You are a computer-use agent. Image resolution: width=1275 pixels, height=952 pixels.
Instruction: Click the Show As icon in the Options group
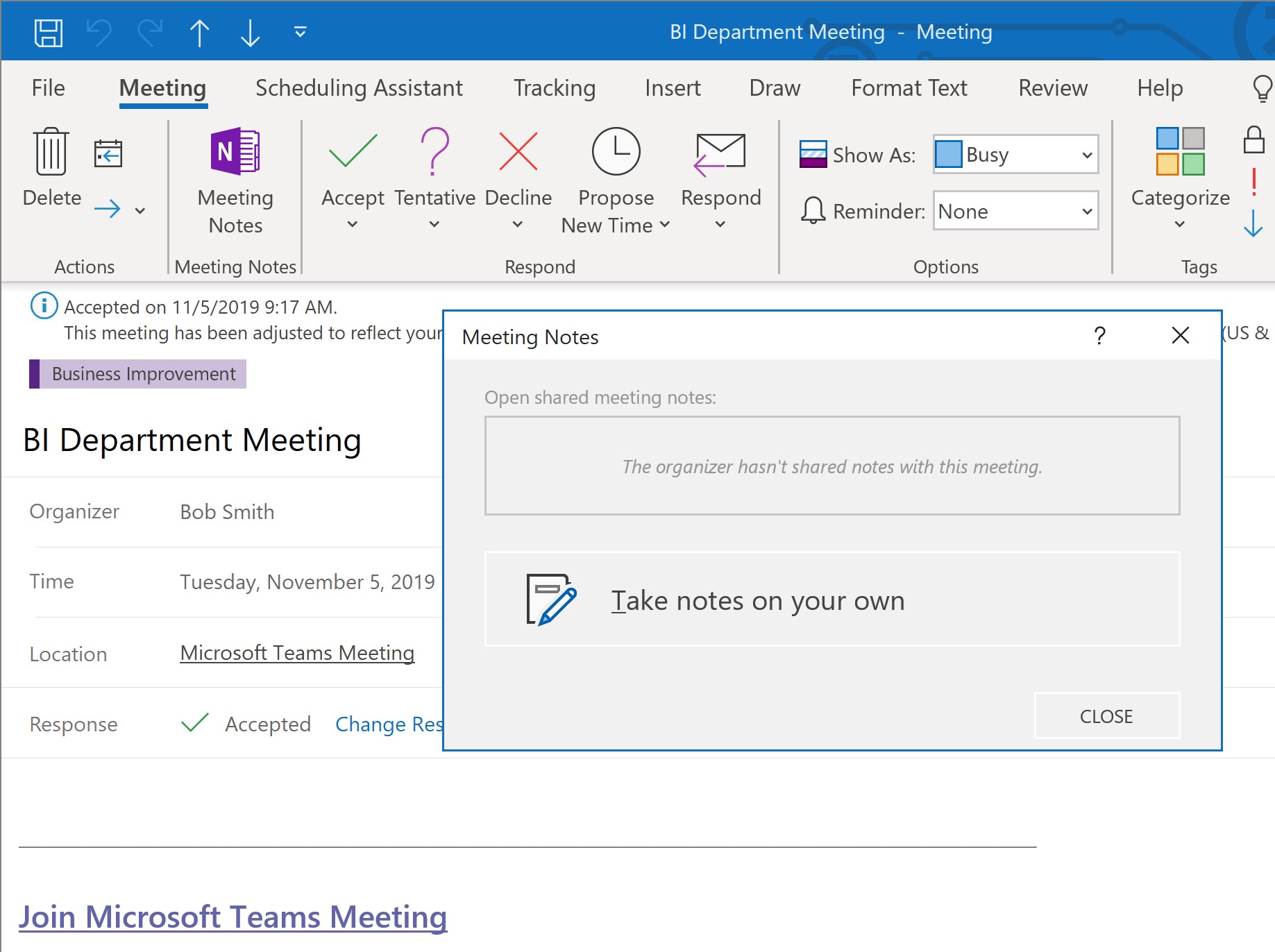tap(813, 154)
